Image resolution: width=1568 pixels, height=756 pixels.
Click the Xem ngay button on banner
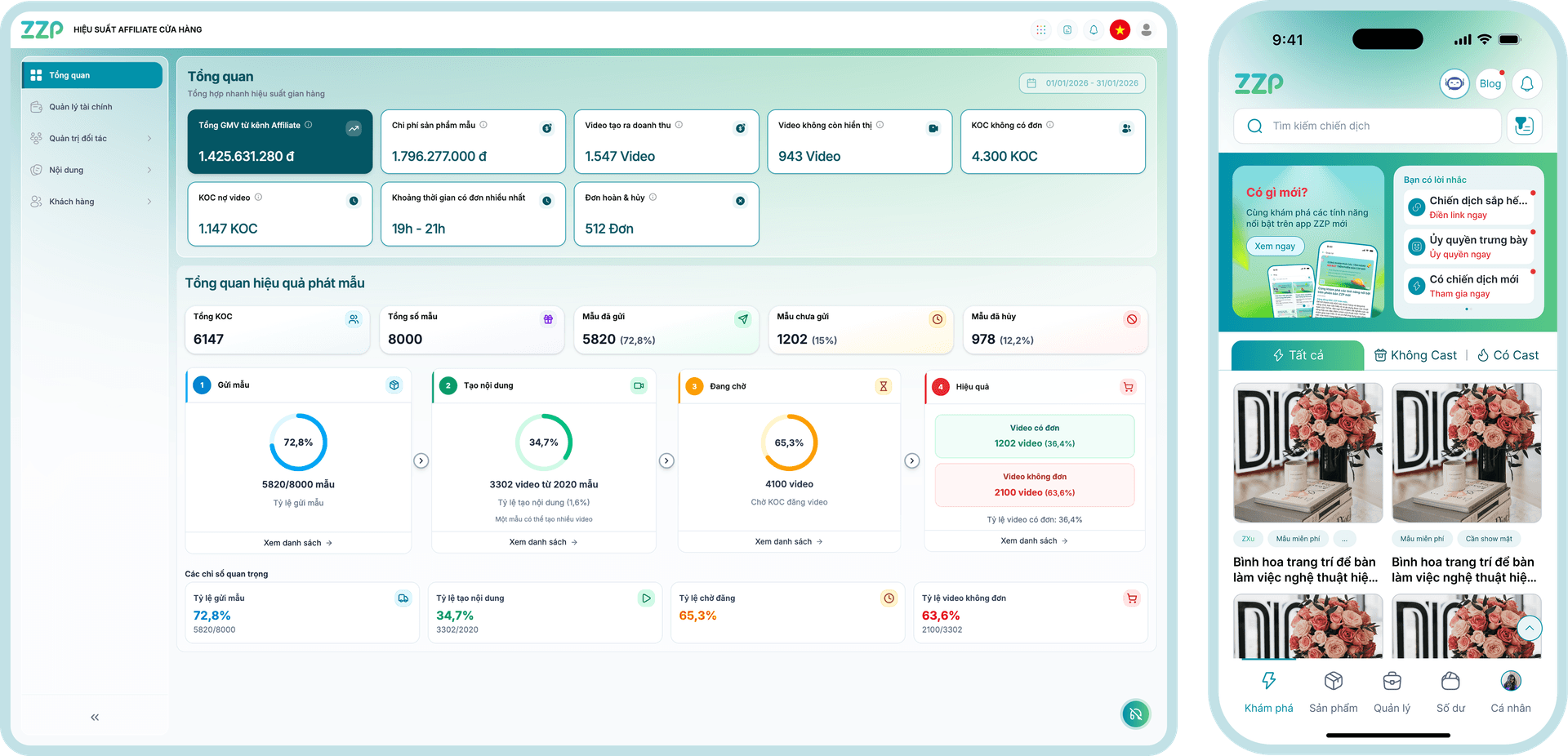(1274, 247)
